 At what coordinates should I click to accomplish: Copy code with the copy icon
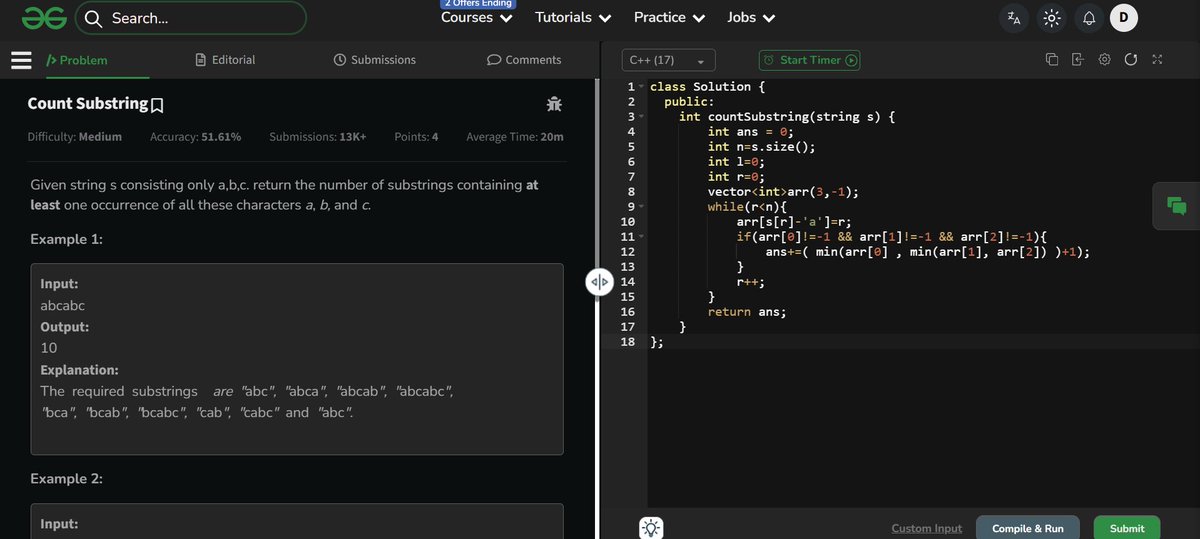coord(1052,60)
